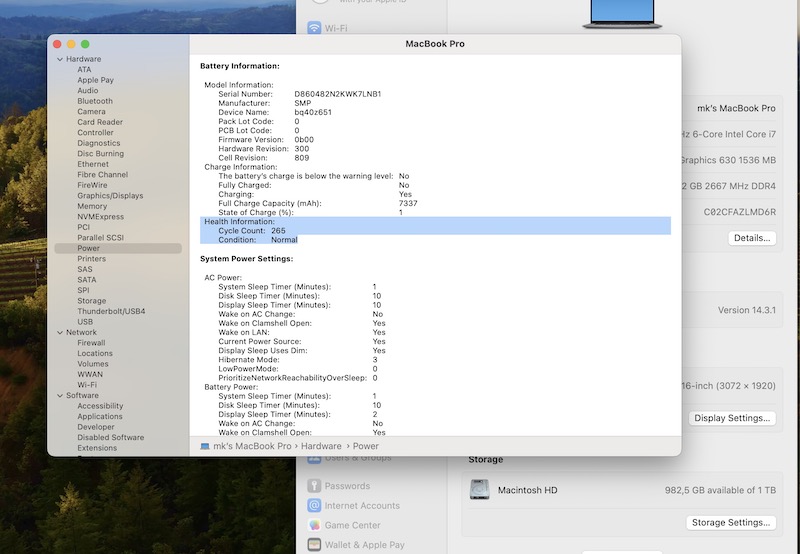Select Accessibility under Software
The width and height of the screenshot is (800, 554).
[x=100, y=406]
